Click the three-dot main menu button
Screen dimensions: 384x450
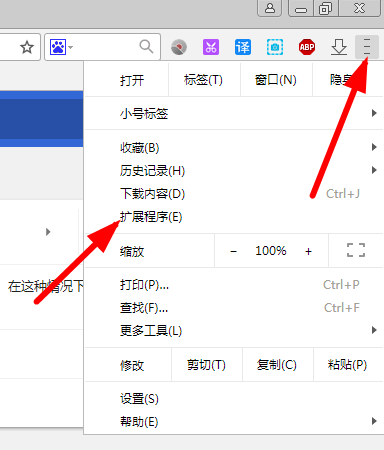367,47
